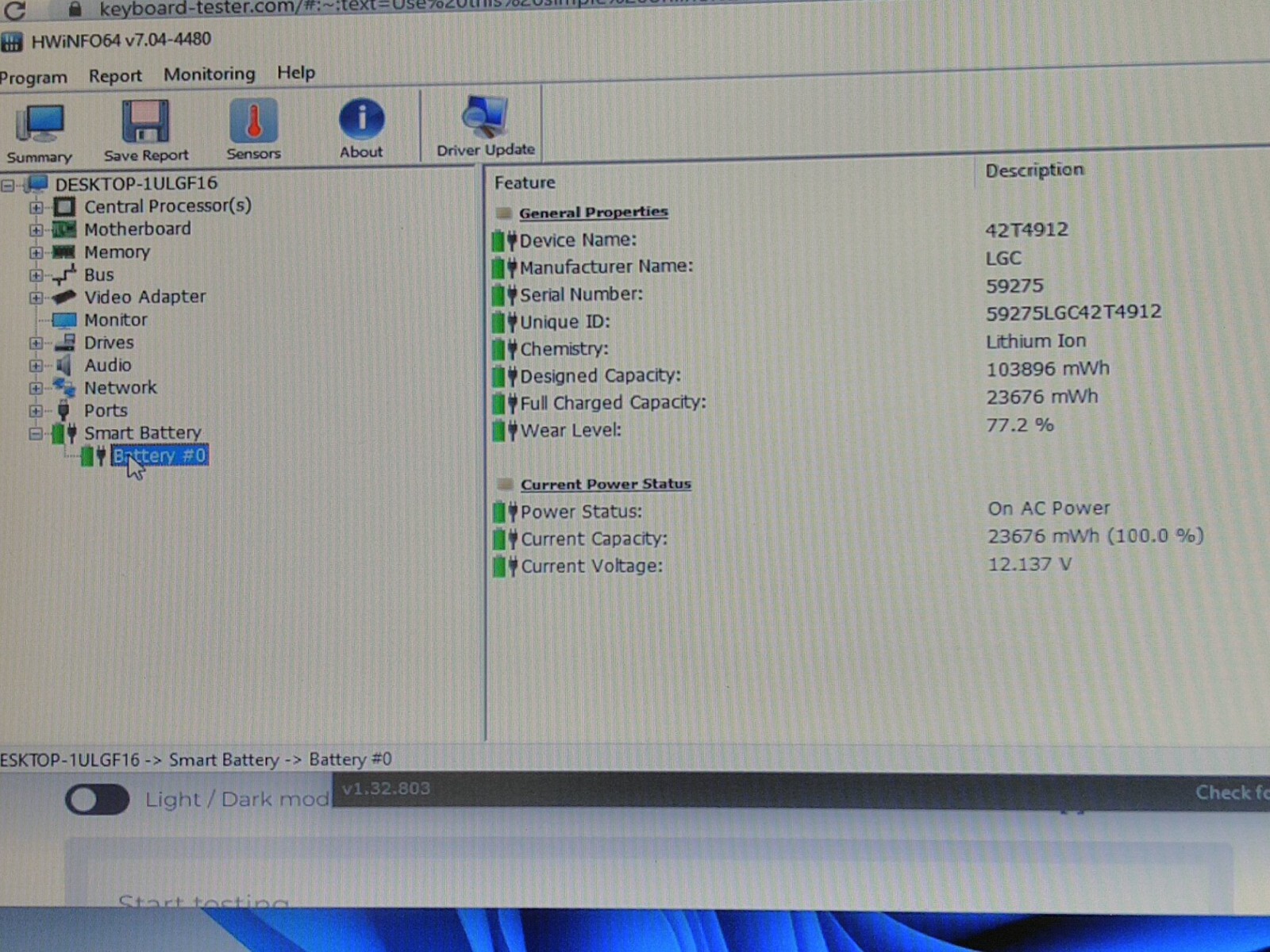Open the Monitoring menu
This screenshot has width=1270, height=952.
click(x=210, y=75)
